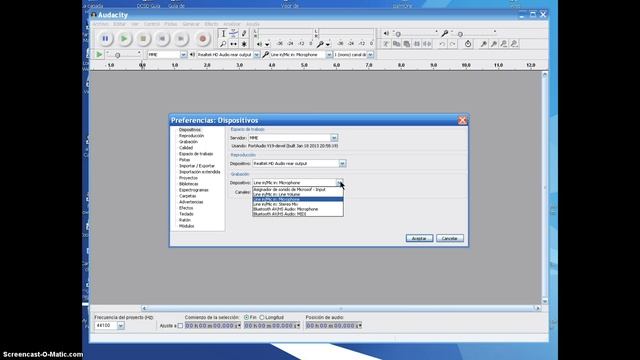This screenshot has width=640, height=360.
Task: Close the Preferencias dialog with X
Action: click(462, 120)
